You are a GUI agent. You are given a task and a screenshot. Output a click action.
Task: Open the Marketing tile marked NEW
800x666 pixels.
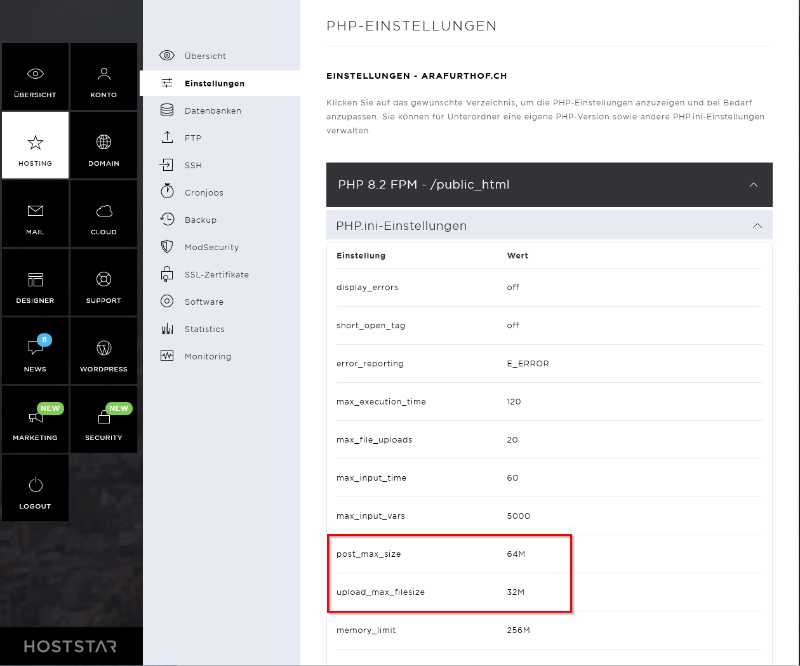35,421
